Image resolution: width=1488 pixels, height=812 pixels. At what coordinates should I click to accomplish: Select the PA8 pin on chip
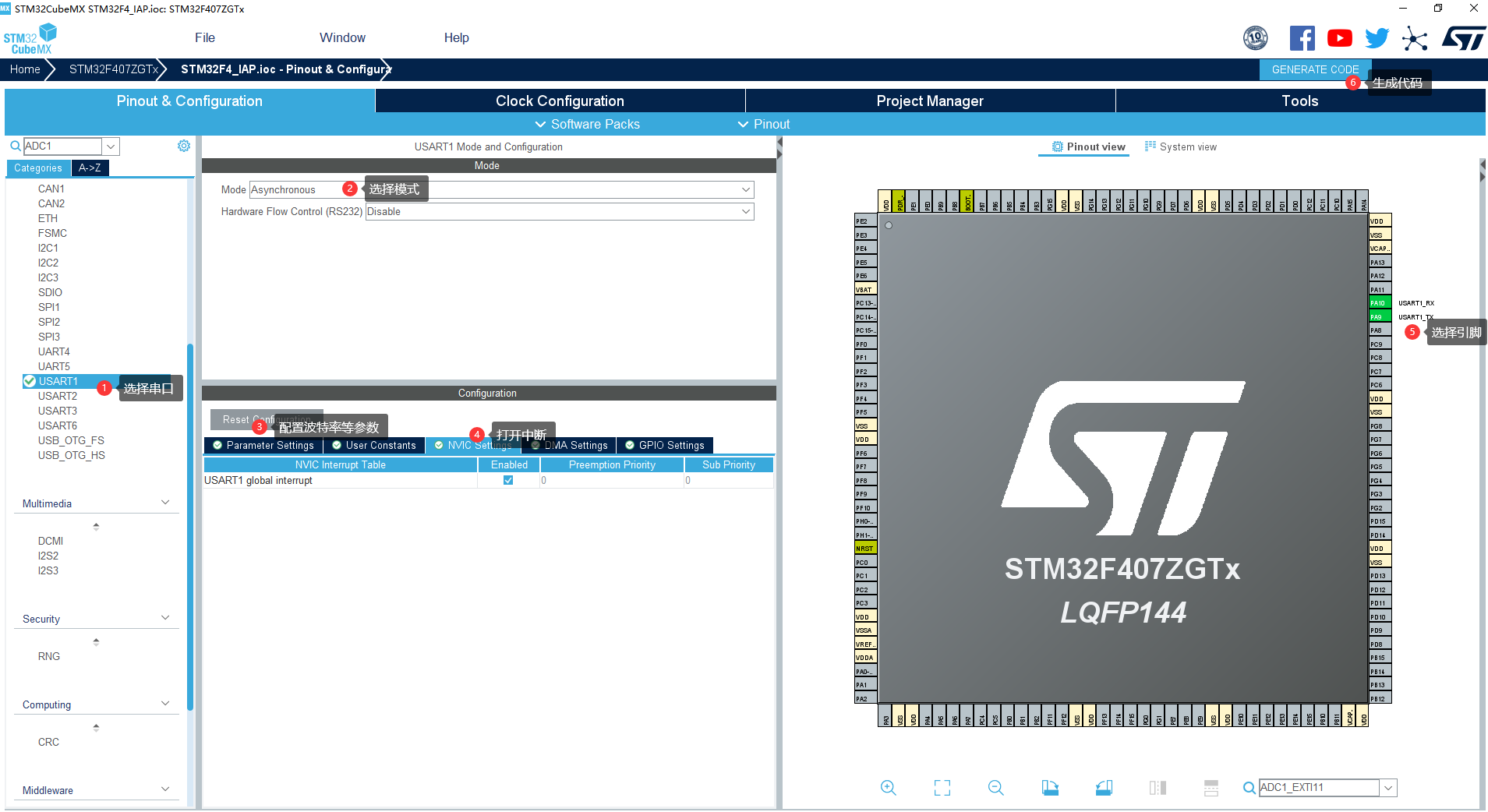(1380, 330)
